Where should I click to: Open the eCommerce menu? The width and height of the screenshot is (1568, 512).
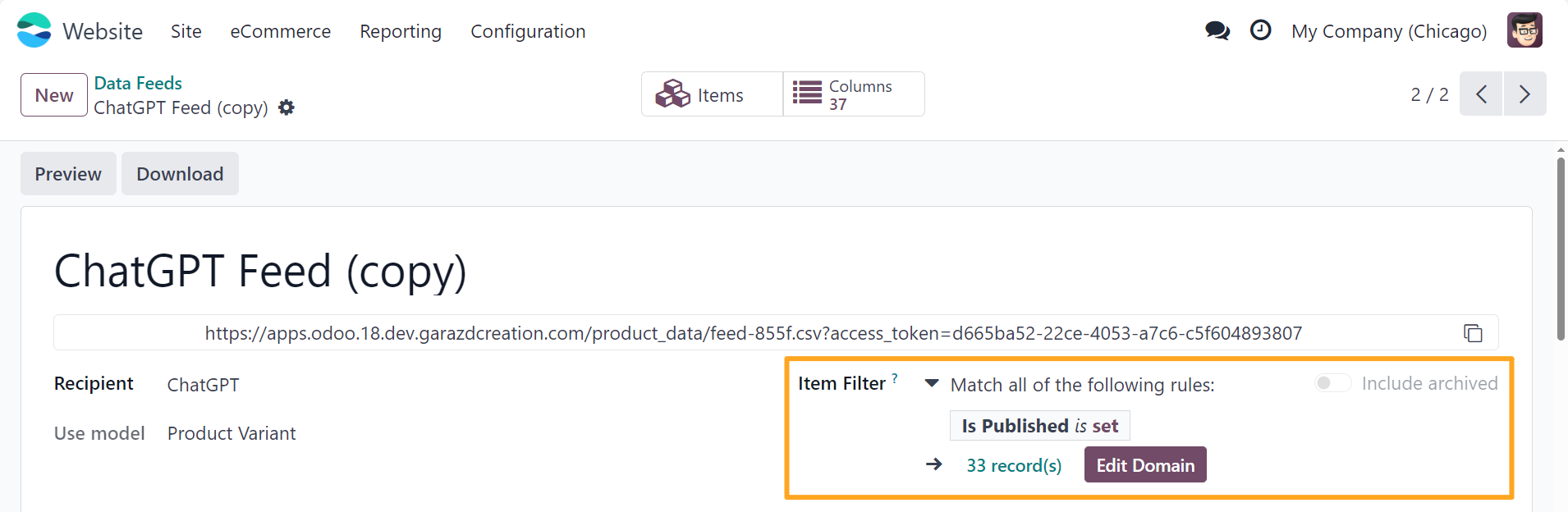point(280,31)
